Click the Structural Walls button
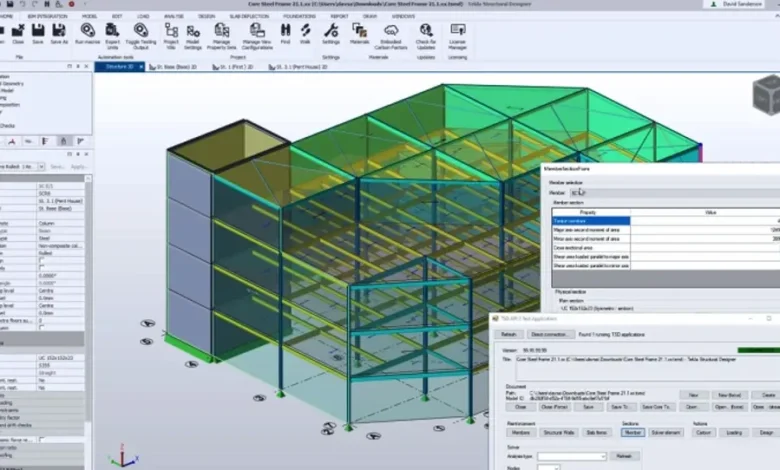The image size is (780, 470). click(559, 433)
